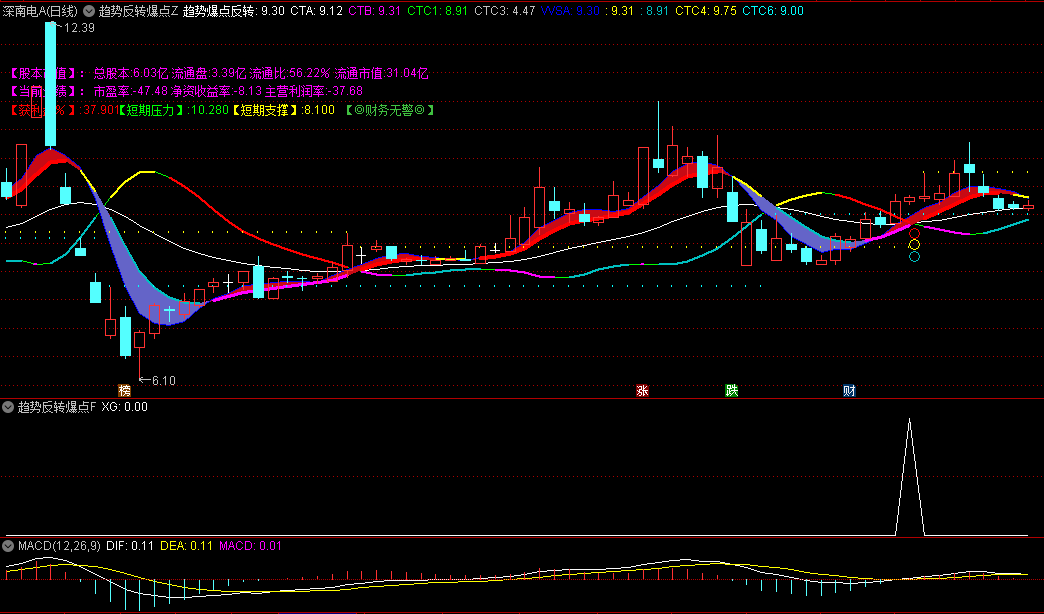
Task: Click the red circle signal marker
Action: pyautogui.click(x=914, y=233)
